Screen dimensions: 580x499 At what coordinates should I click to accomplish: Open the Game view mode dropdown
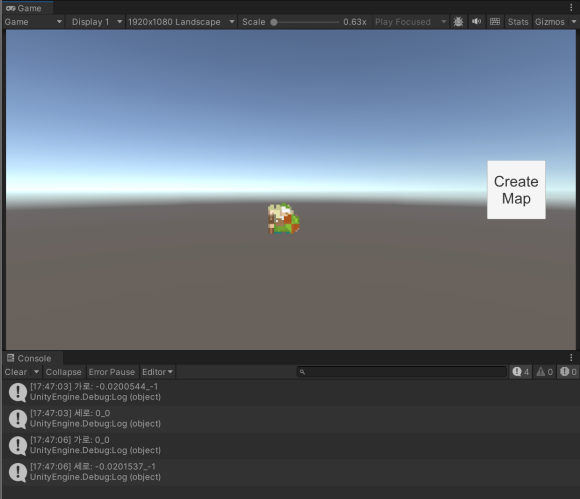point(33,22)
